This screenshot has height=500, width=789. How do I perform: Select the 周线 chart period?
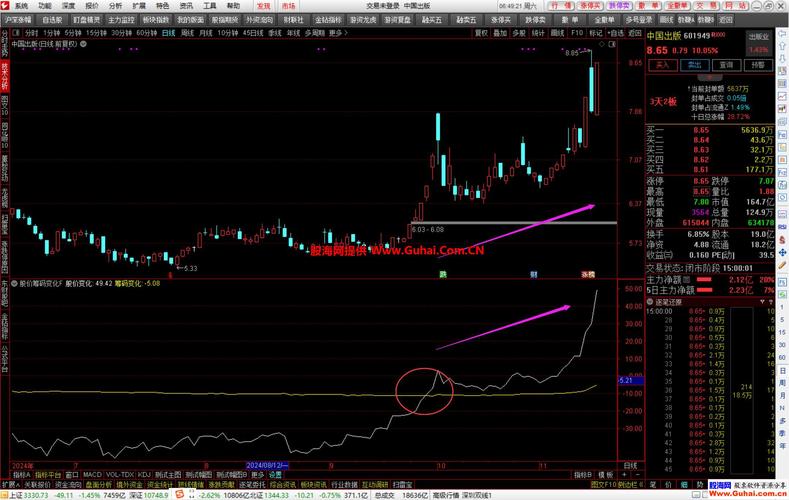coord(187,33)
